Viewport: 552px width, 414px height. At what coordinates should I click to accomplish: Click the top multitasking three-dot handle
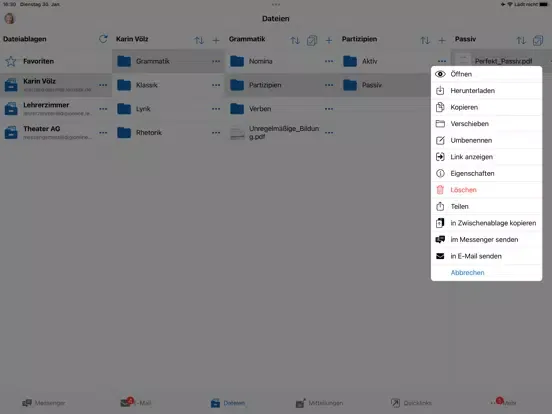276,5
